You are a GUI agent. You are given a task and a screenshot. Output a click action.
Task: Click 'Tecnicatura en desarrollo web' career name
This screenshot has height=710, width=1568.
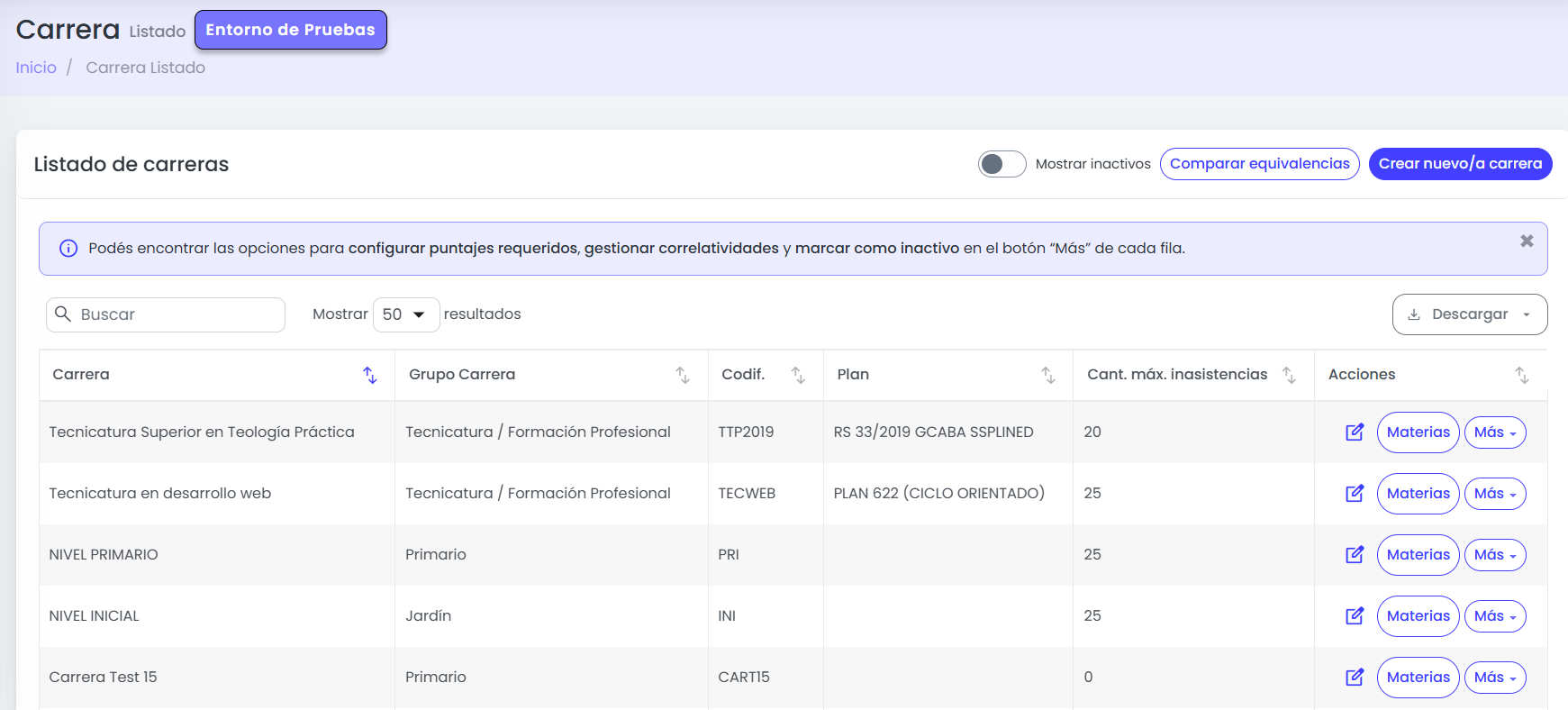pyautogui.click(x=160, y=494)
